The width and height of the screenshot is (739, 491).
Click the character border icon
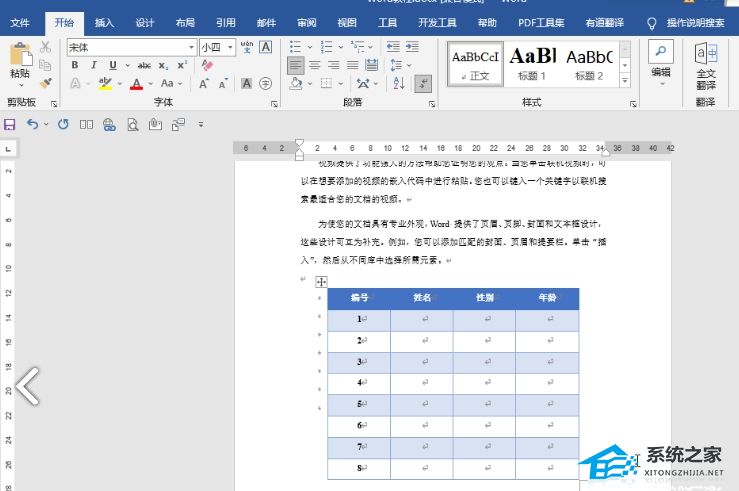266,47
